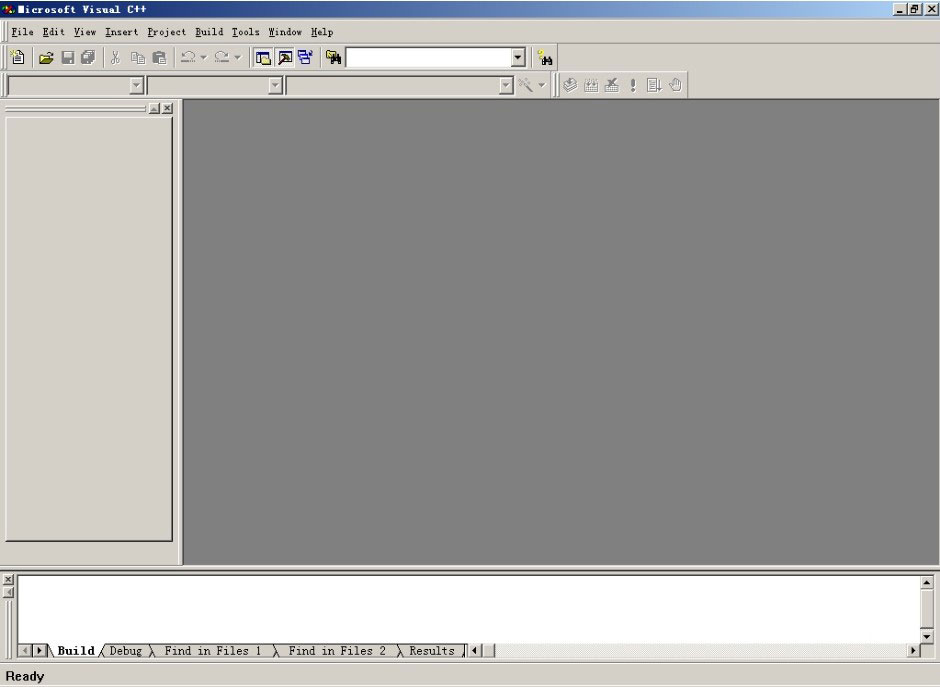Open the Redo history dropdown arrow
Image resolution: width=940 pixels, height=687 pixels.
pyautogui.click(x=237, y=58)
